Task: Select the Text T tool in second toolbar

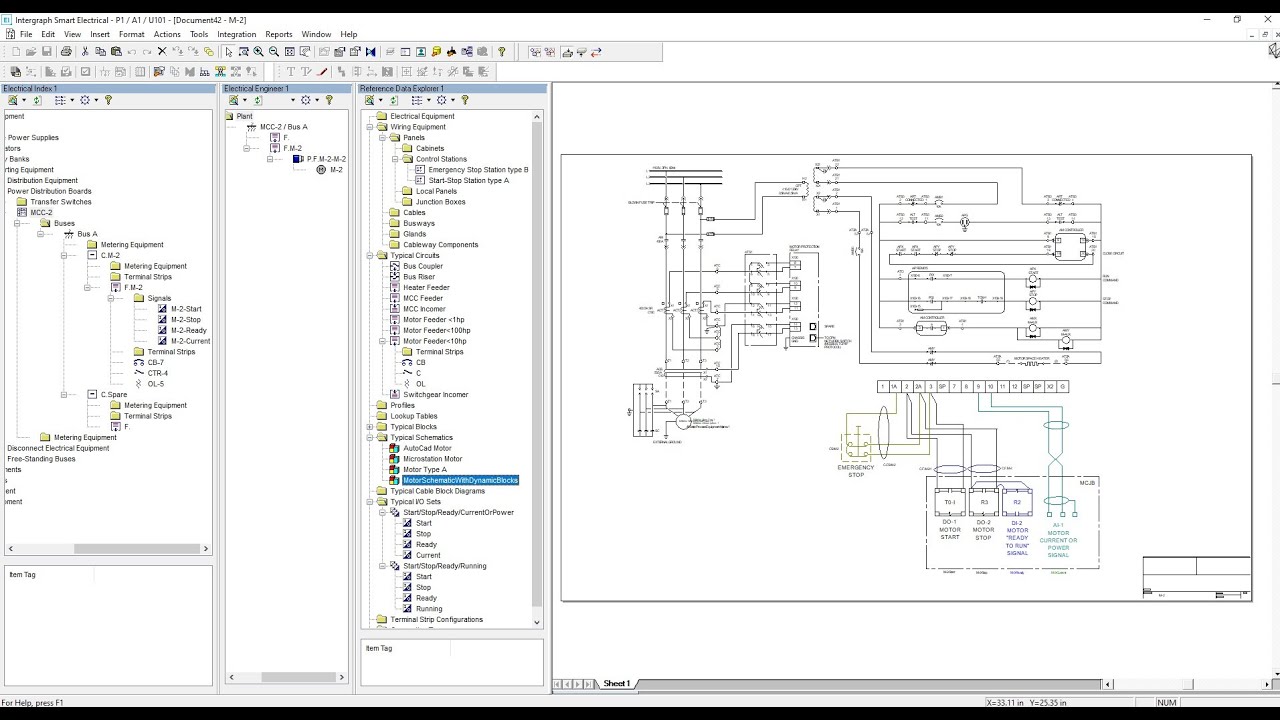Action: point(290,71)
